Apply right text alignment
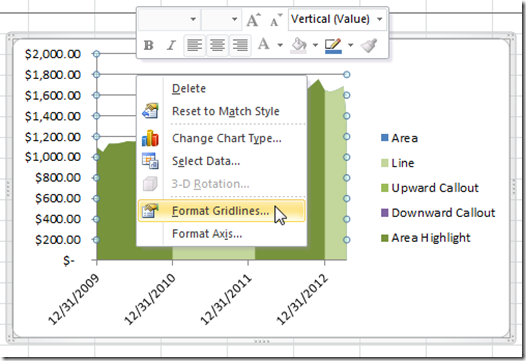Screen dimensions: 526x361 pos(240,45)
